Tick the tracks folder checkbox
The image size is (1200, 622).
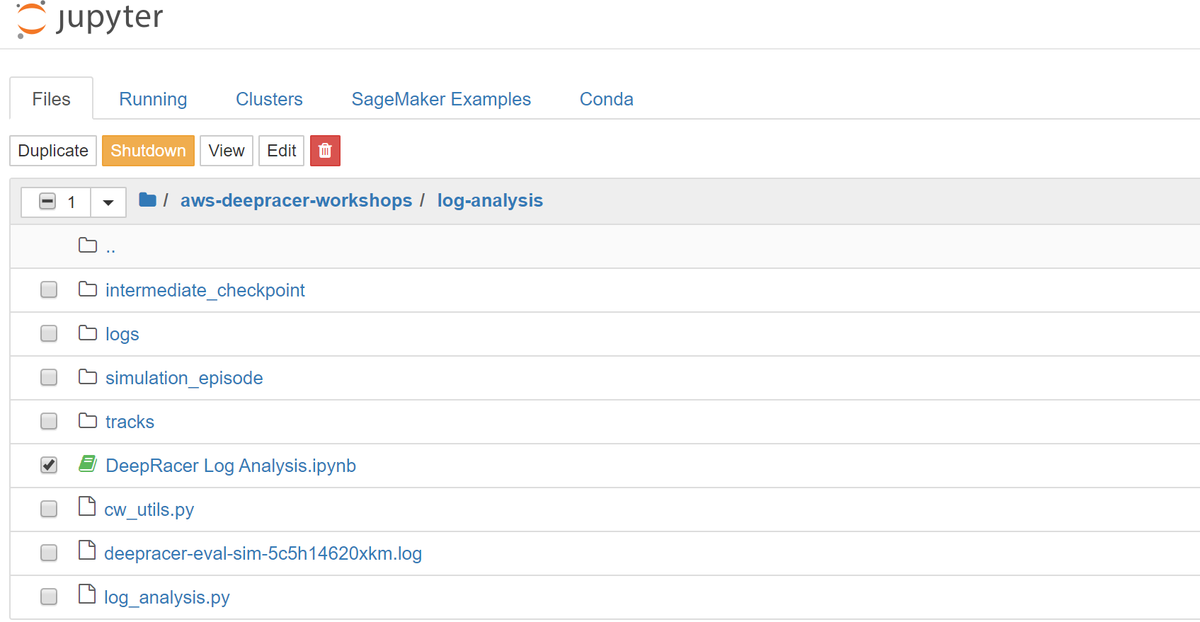48,422
